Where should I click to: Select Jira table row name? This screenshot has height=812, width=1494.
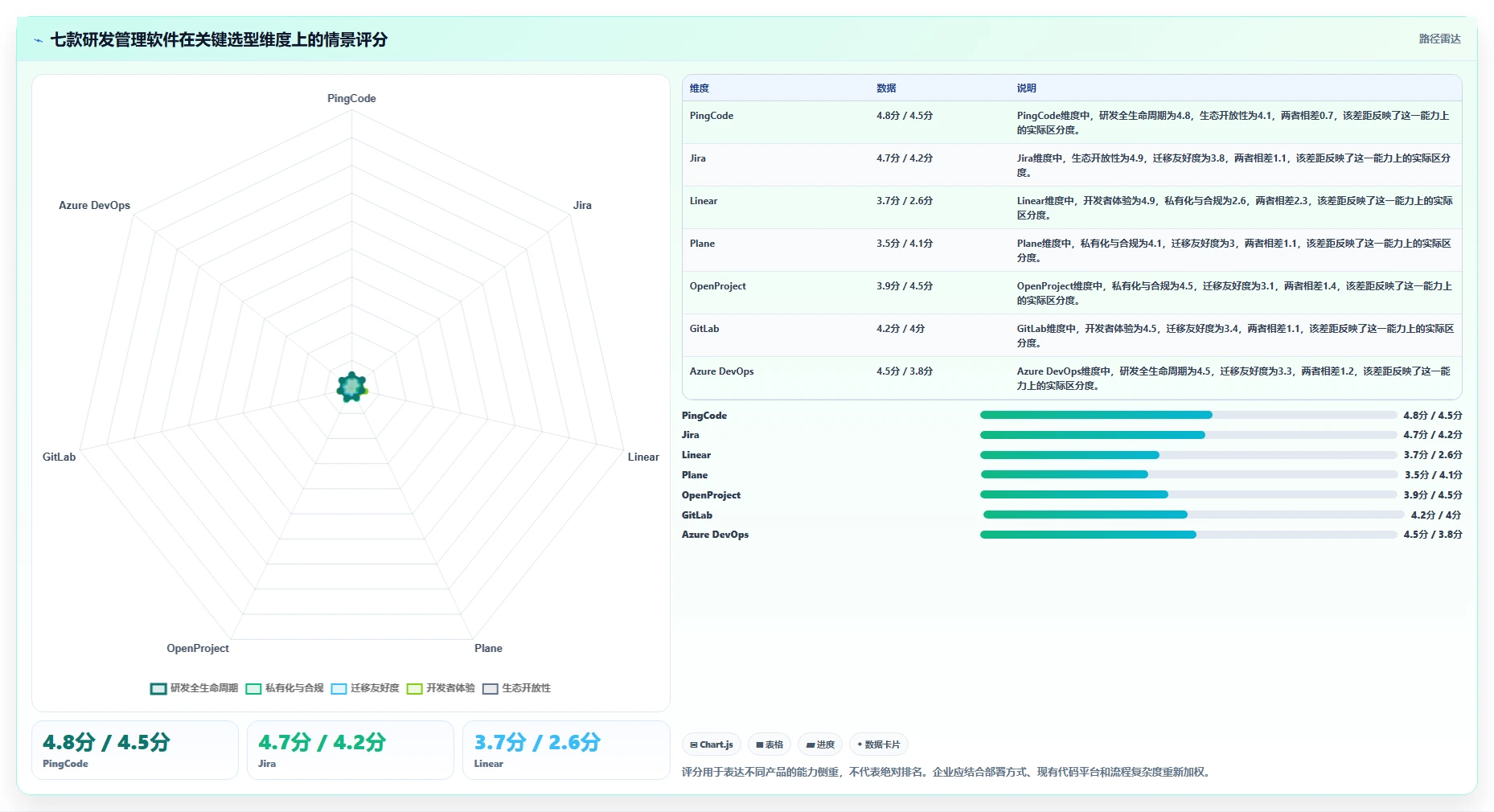(698, 158)
